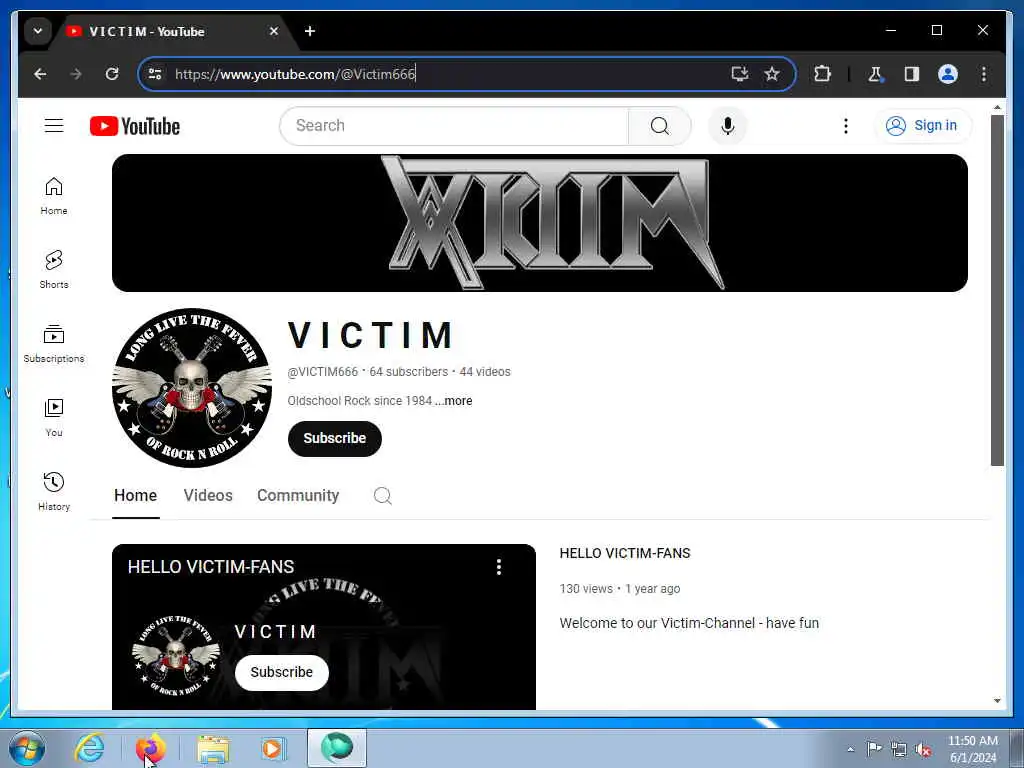Screen dimensions: 1024x768
Task: Open You section in sidebar
Action: pos(54,418)
